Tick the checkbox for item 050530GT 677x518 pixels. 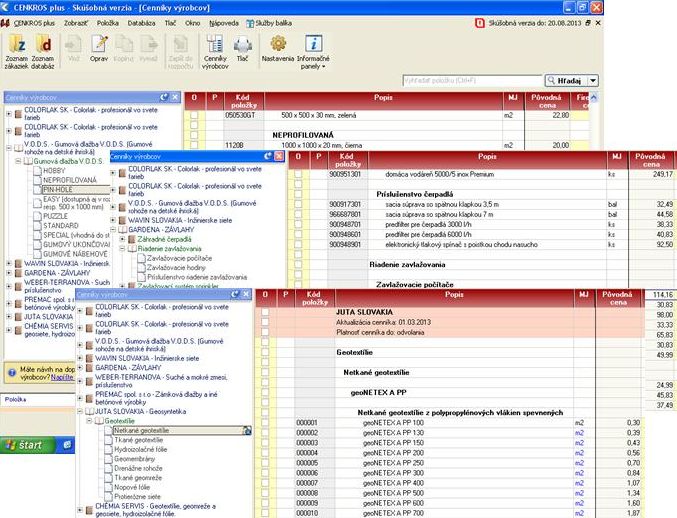[x=195, y=115]
